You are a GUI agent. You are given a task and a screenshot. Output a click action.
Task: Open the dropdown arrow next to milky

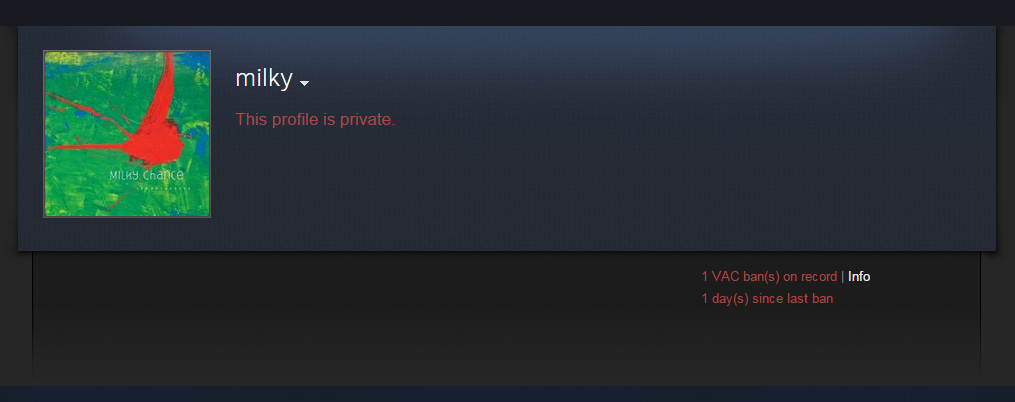304,83
